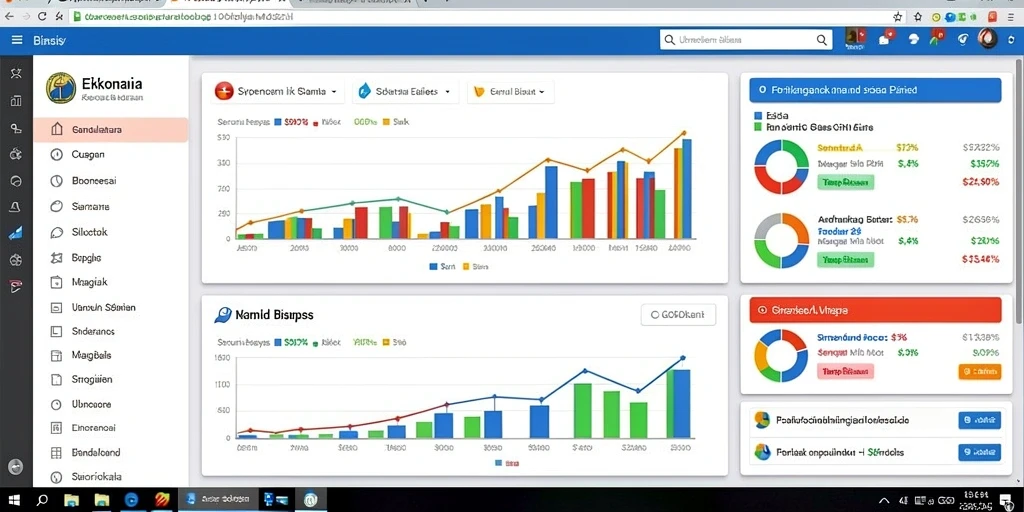The image size is (1024, 512).
Task: Expand the Eanal Bisat dropdown
Action: click(x=511, y=92)
